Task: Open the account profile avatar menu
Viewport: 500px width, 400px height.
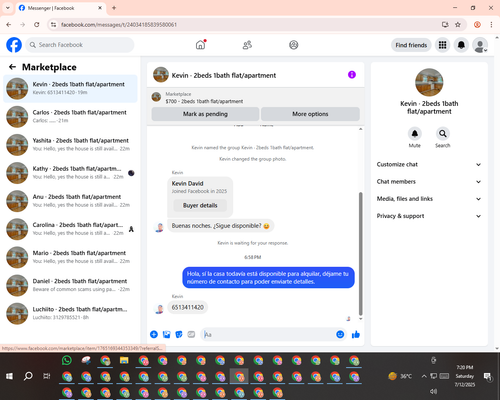Action: tap(480, 45)
